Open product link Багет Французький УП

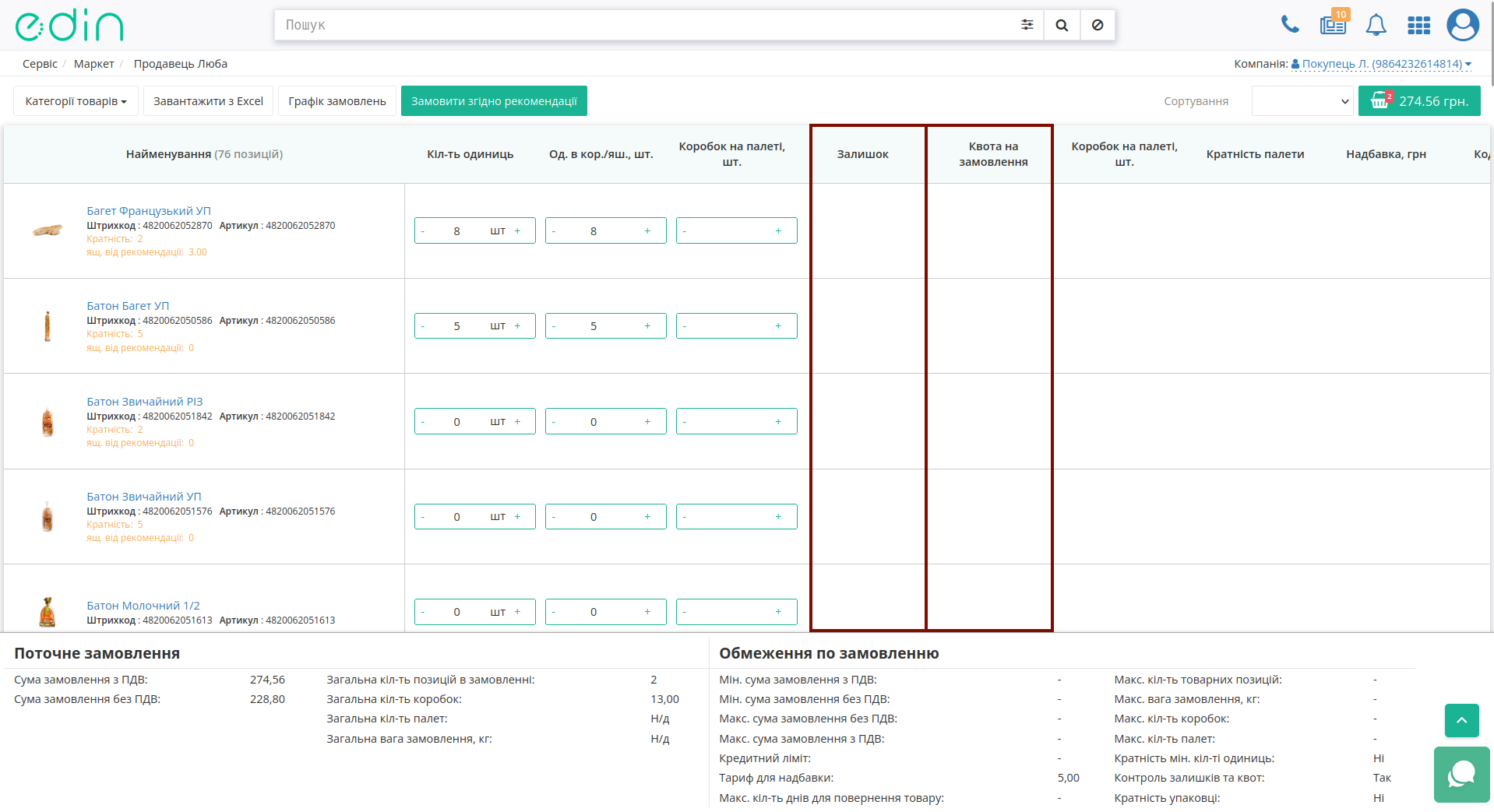(149, 211)
